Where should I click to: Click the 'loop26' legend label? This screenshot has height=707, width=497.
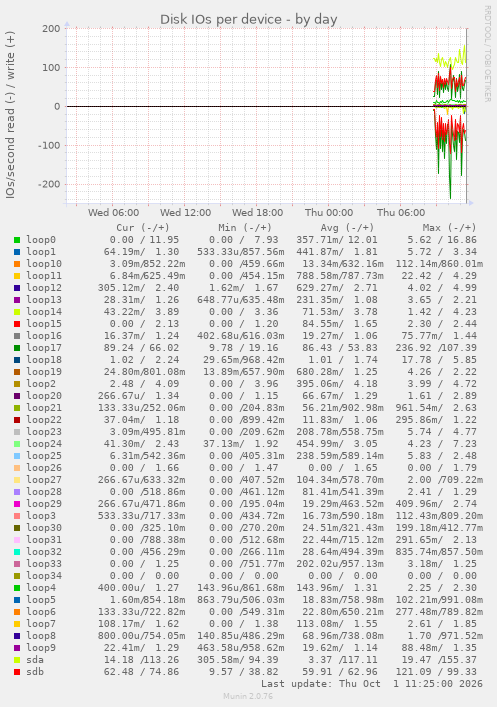pyautogui.click(x=44, y=468)
